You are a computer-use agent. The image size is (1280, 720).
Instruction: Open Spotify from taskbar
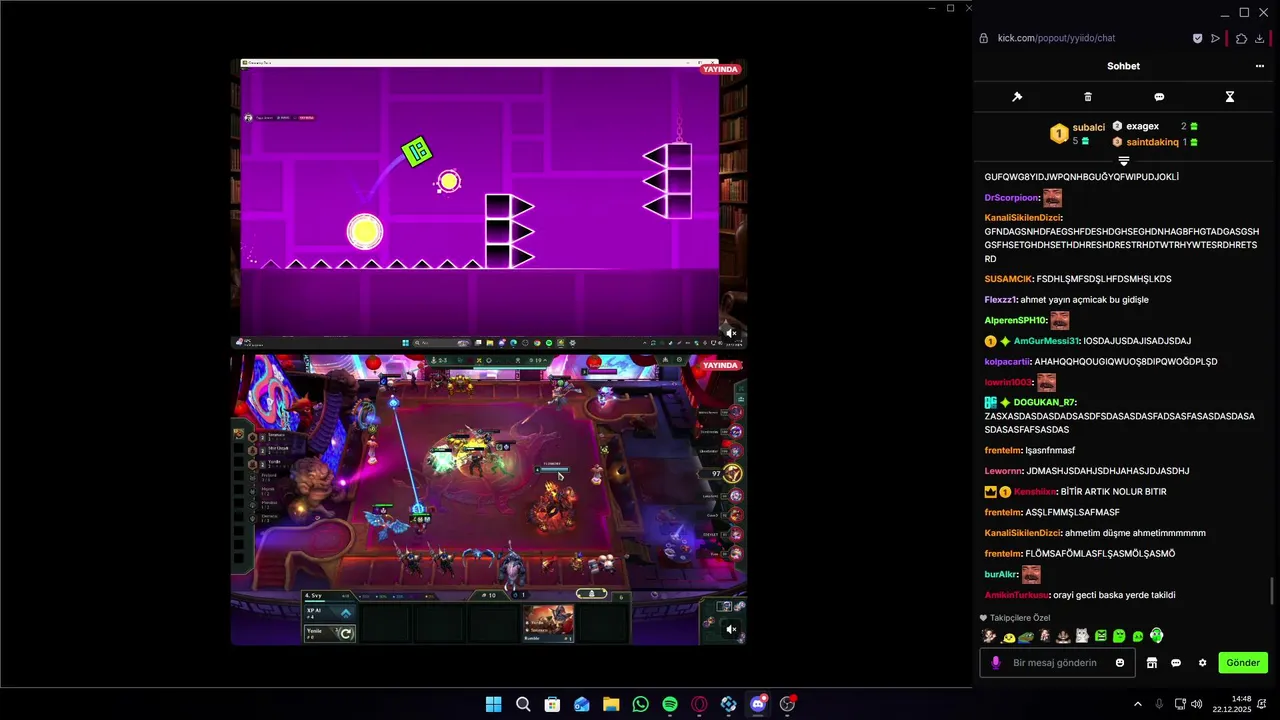click(670, 704)
